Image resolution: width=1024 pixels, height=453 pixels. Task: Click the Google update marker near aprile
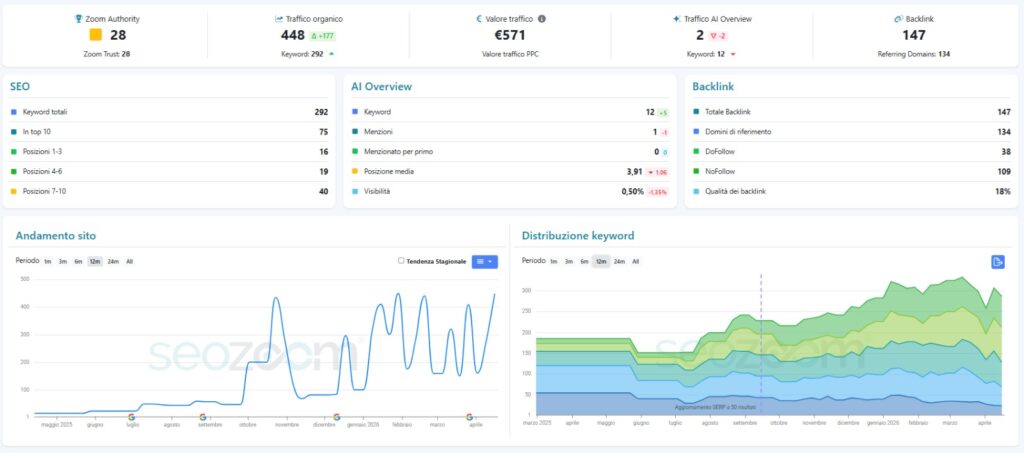pyautogui.click(x=469, y=416)
